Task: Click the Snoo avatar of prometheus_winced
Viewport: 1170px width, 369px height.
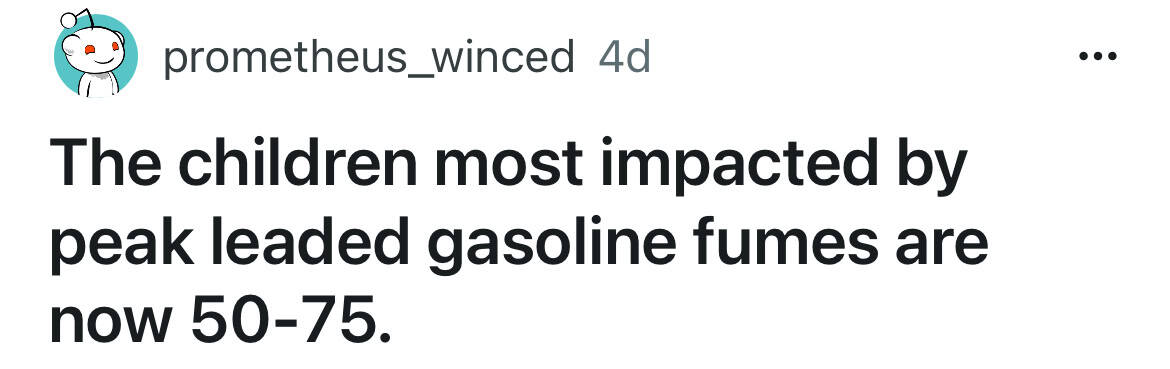Action: point(94,54)
